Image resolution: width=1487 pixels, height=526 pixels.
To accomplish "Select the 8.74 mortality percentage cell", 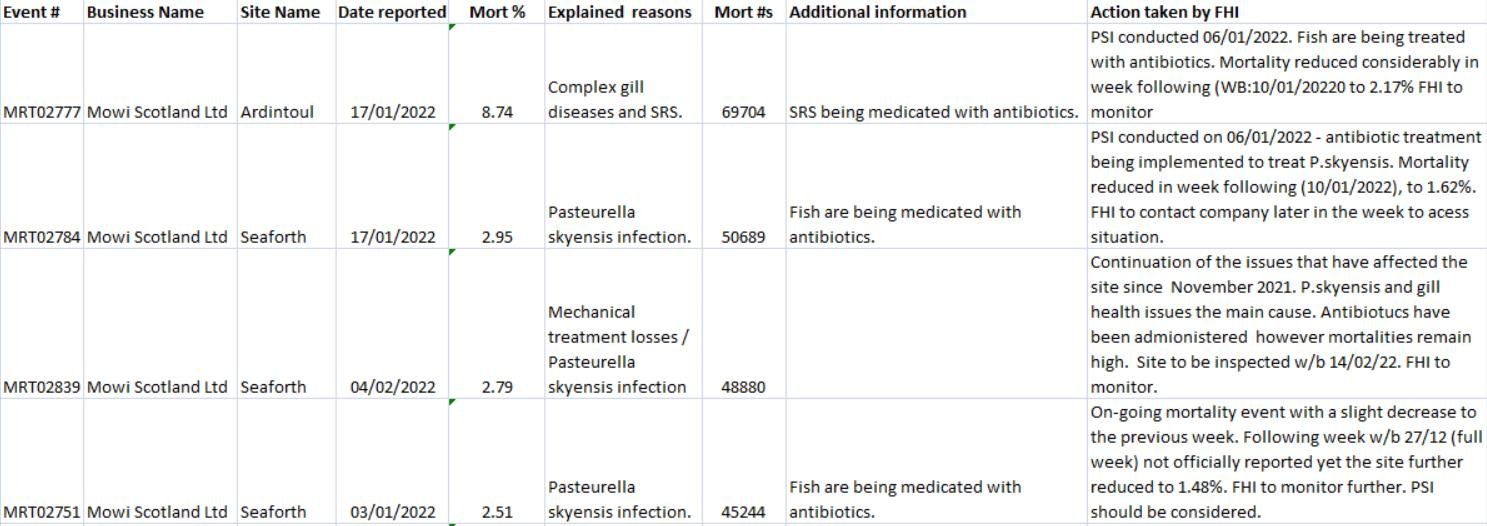I will [x=497, y=112].
